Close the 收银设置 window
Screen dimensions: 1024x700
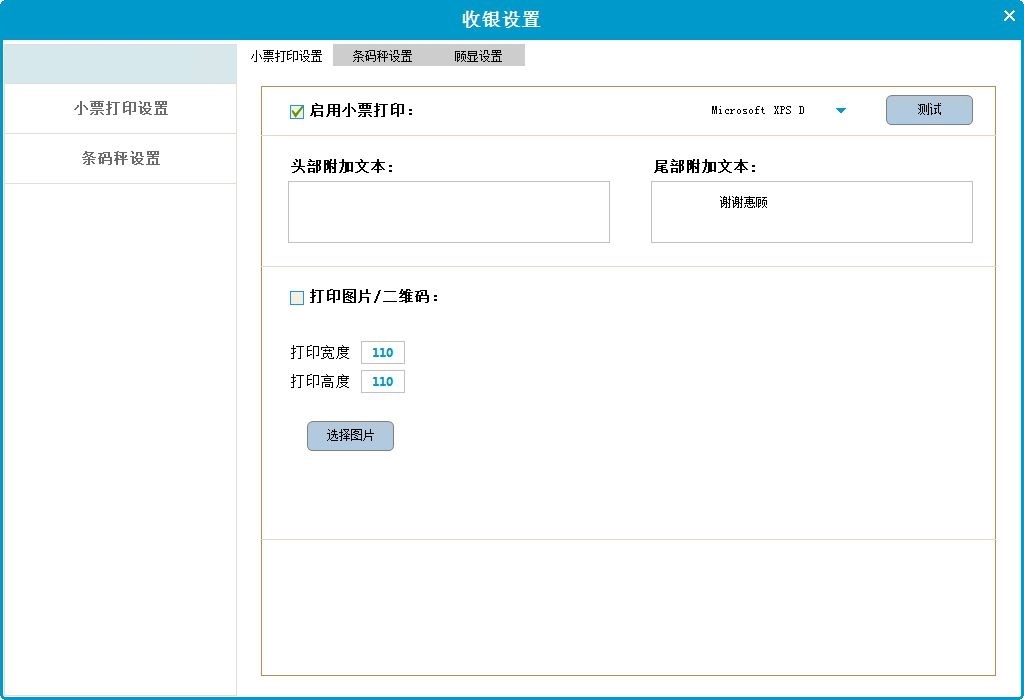pos(1008,15)
